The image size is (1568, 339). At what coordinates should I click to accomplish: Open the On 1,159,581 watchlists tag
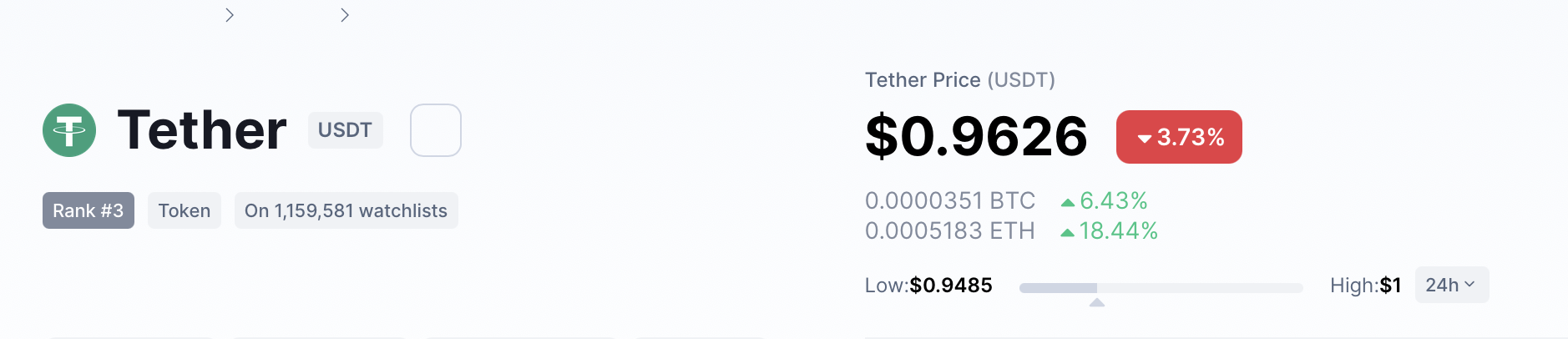click(346, 210)
